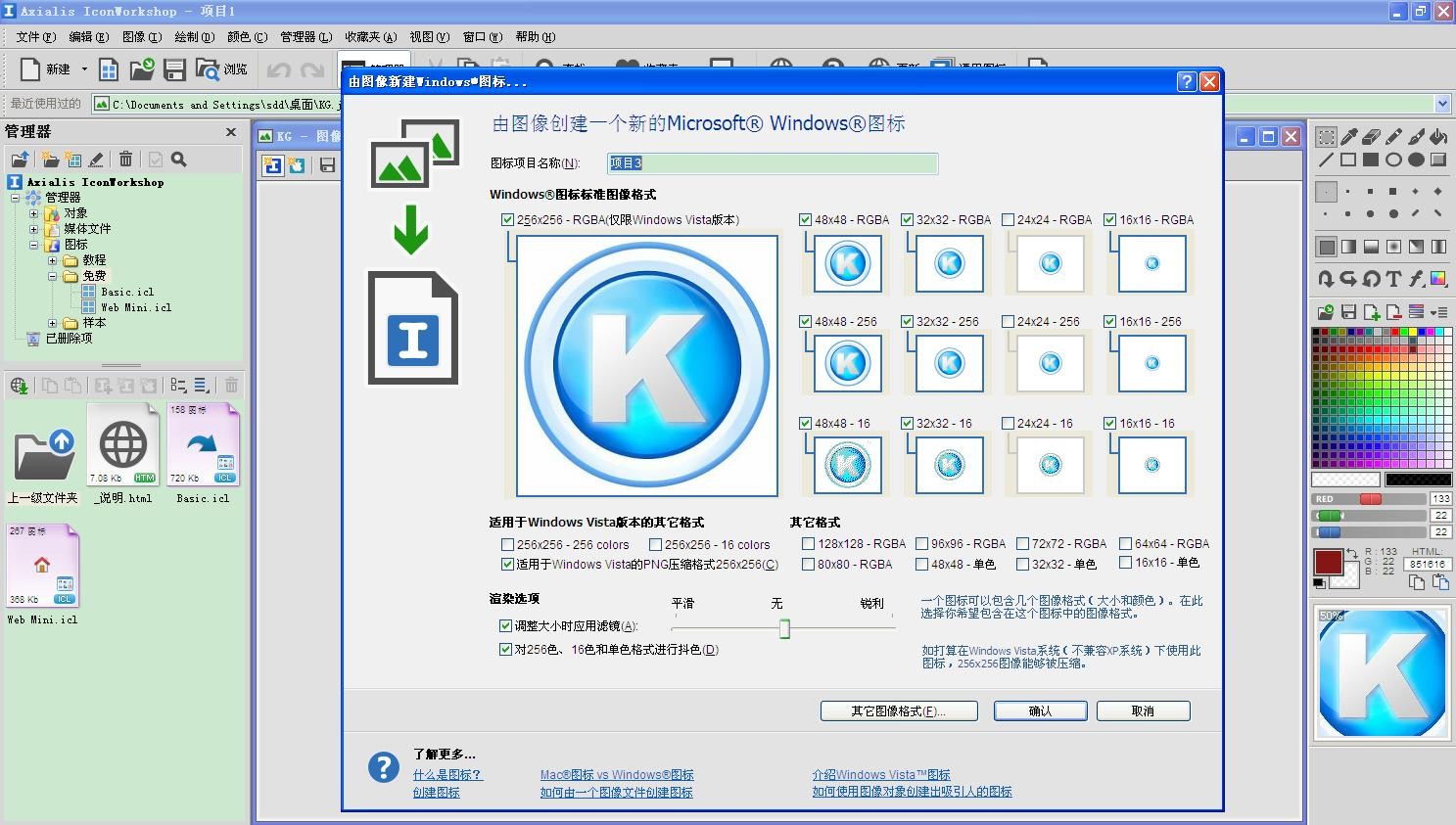Select the hollow ellipse tool
The image size is (1456, 825).
[x=1393, y=160]
